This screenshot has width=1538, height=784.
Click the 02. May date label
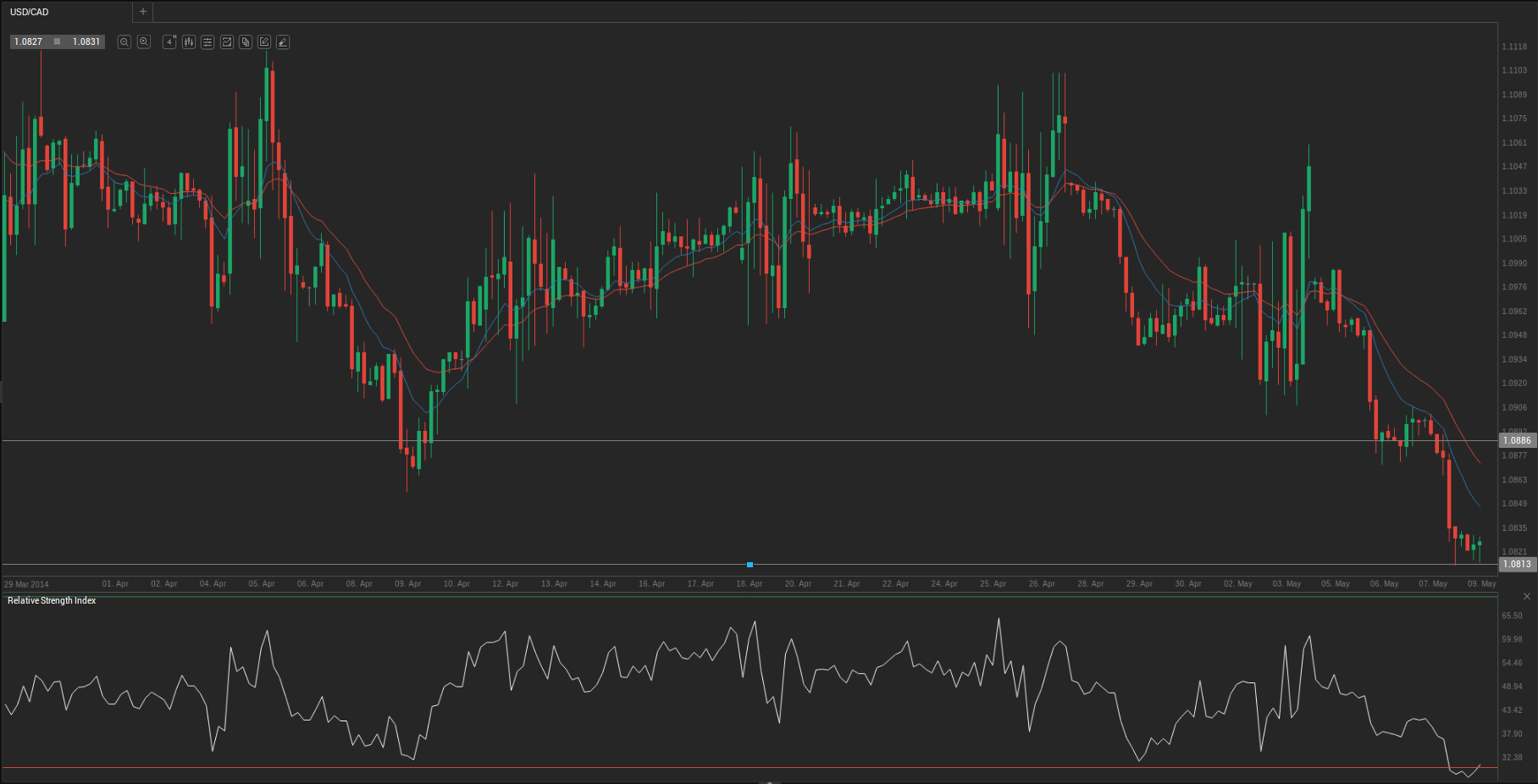click(x=1238, y=584)
